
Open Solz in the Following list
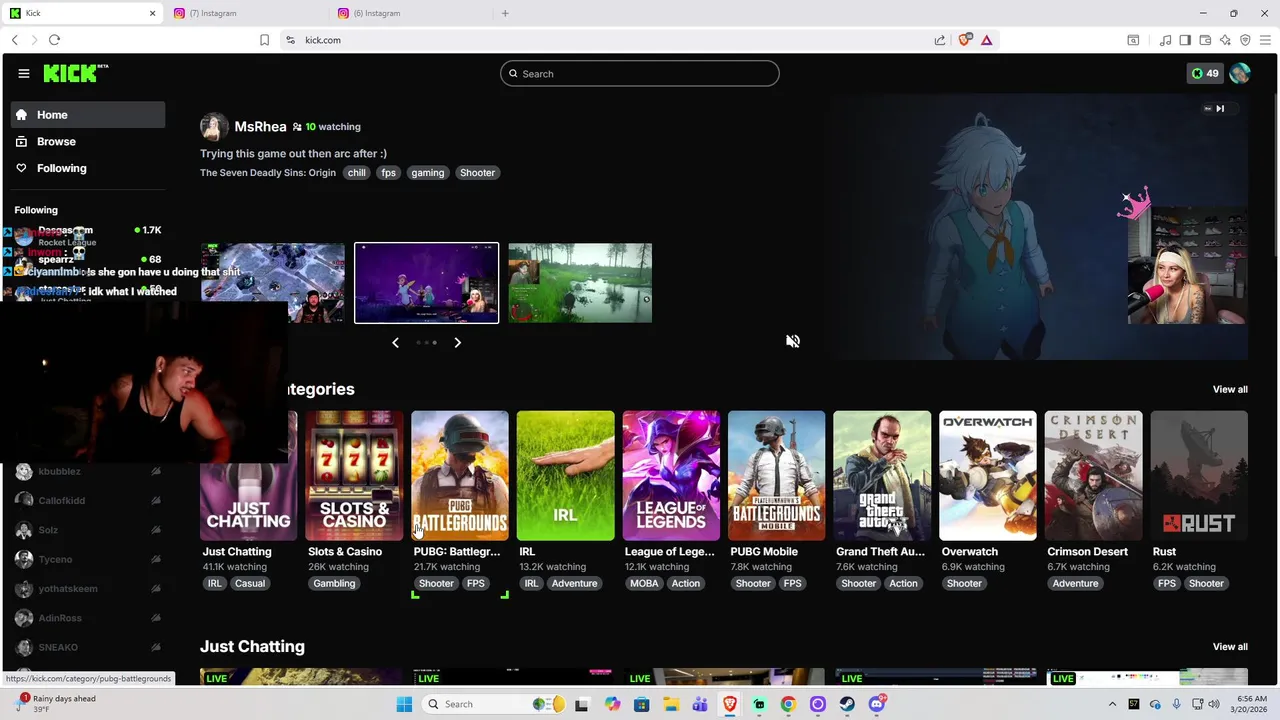[88, 530]
